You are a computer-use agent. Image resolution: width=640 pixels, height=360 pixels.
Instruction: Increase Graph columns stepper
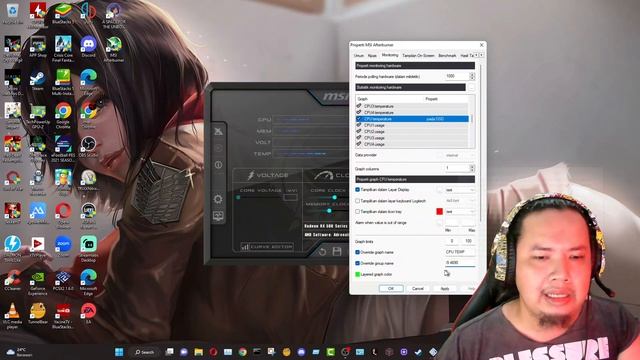472,167
